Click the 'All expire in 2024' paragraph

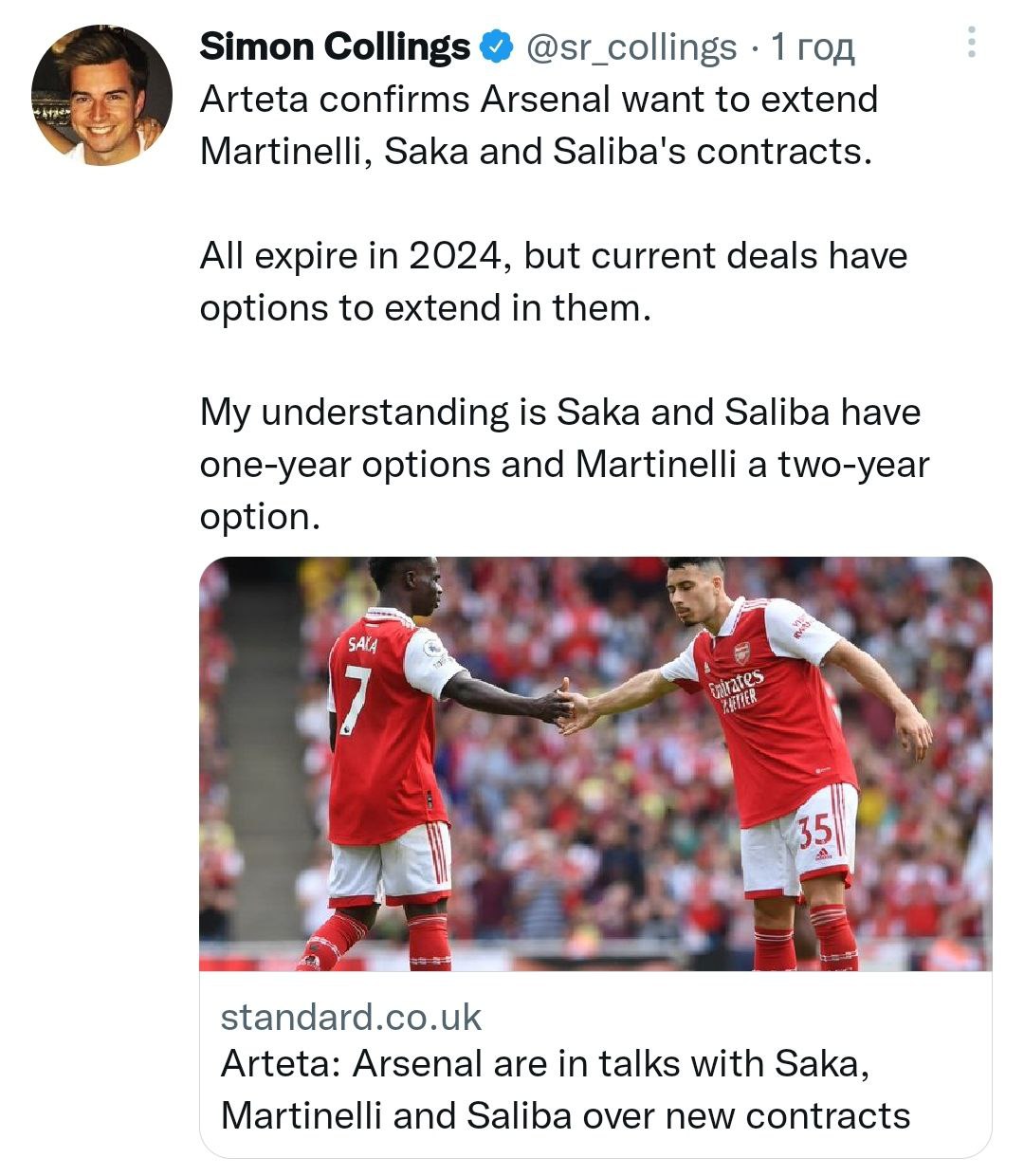553,282
